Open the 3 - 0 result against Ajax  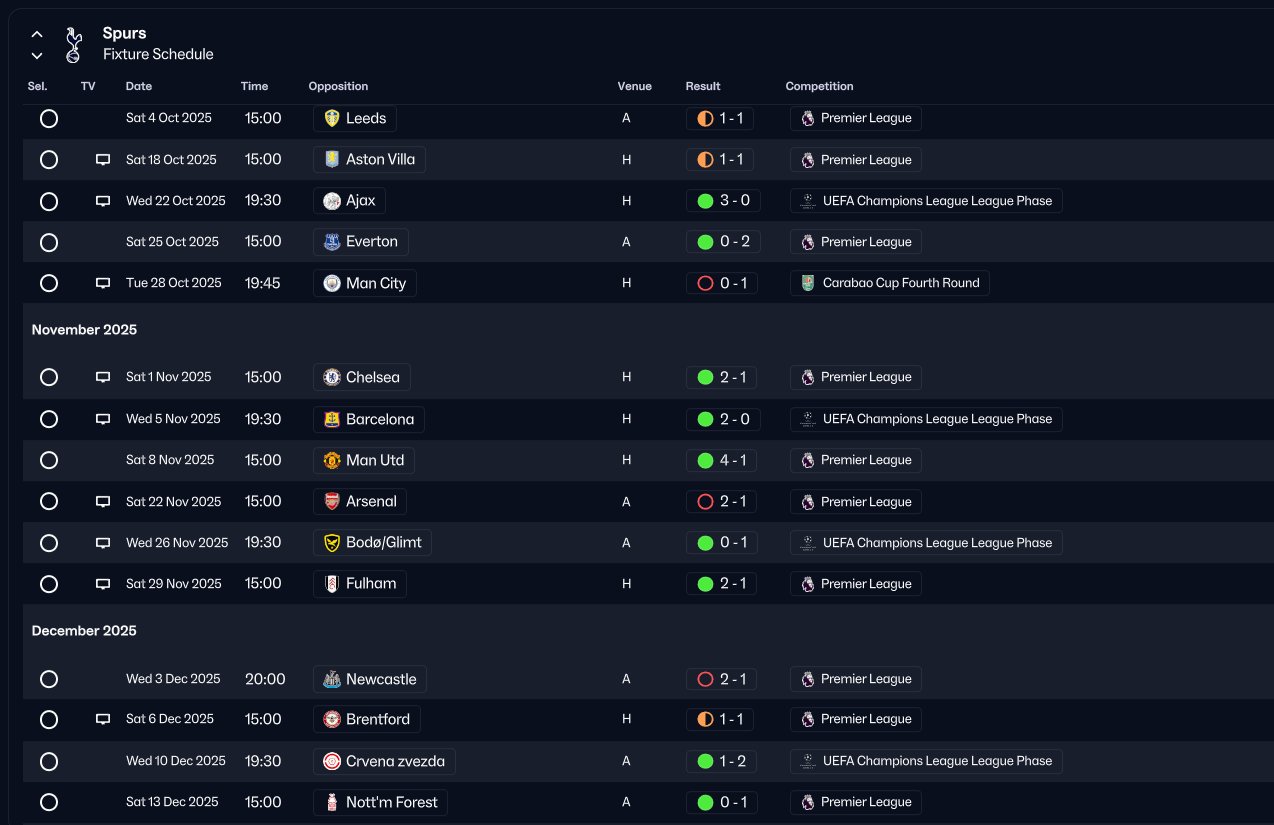coord(724,201)
